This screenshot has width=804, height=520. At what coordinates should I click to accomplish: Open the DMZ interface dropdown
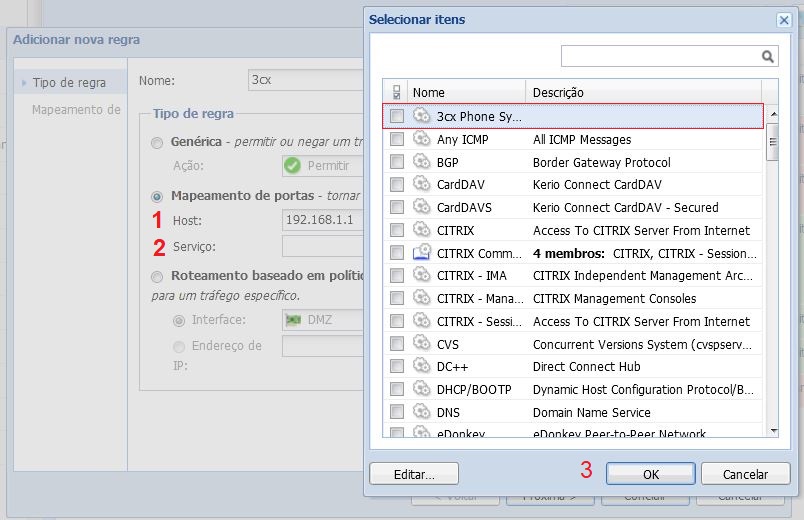[323, 320]
